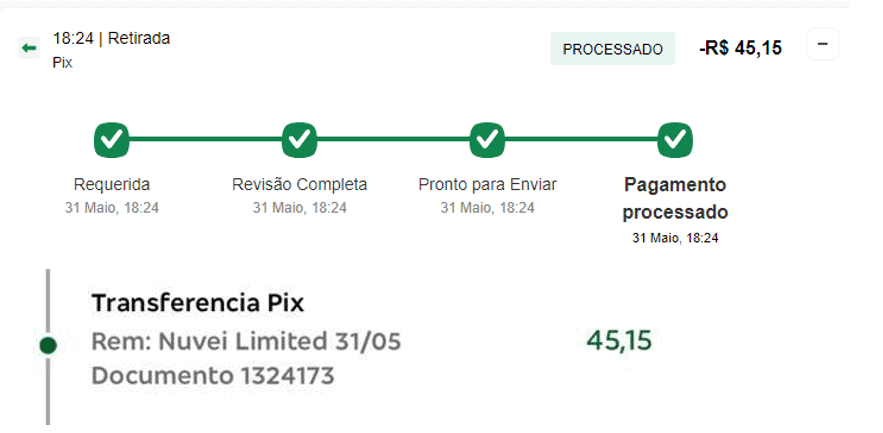Click the green timeline dot marker

[x=48, y=346]
